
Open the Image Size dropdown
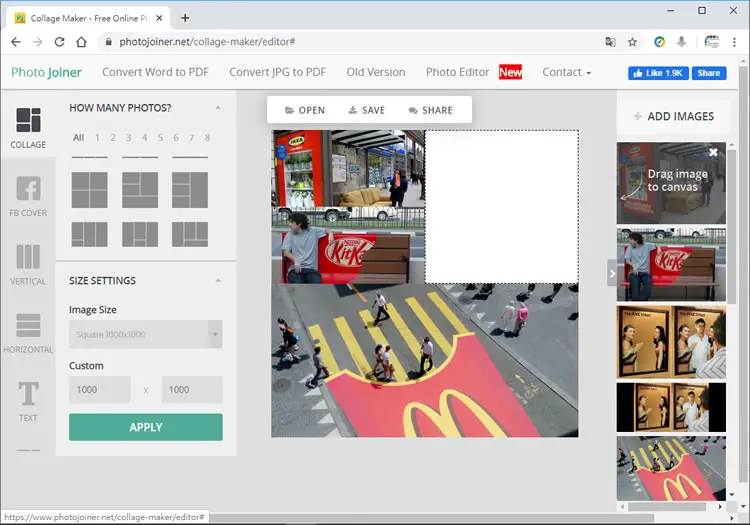tap(145, 334)
